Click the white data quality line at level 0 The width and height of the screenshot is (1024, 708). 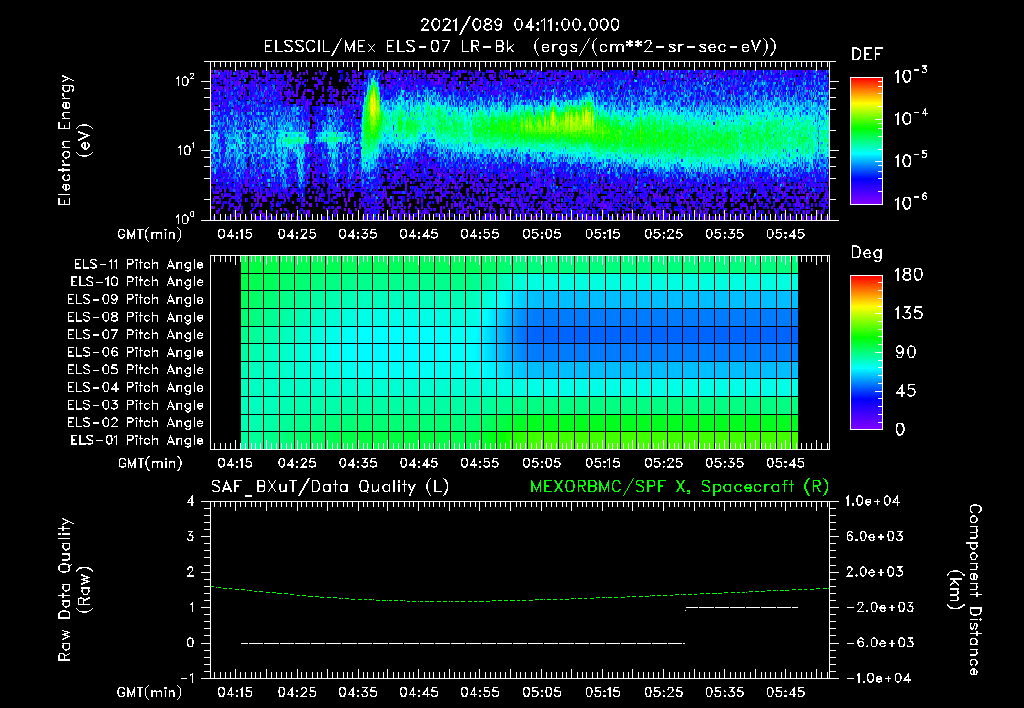(462, 643)
